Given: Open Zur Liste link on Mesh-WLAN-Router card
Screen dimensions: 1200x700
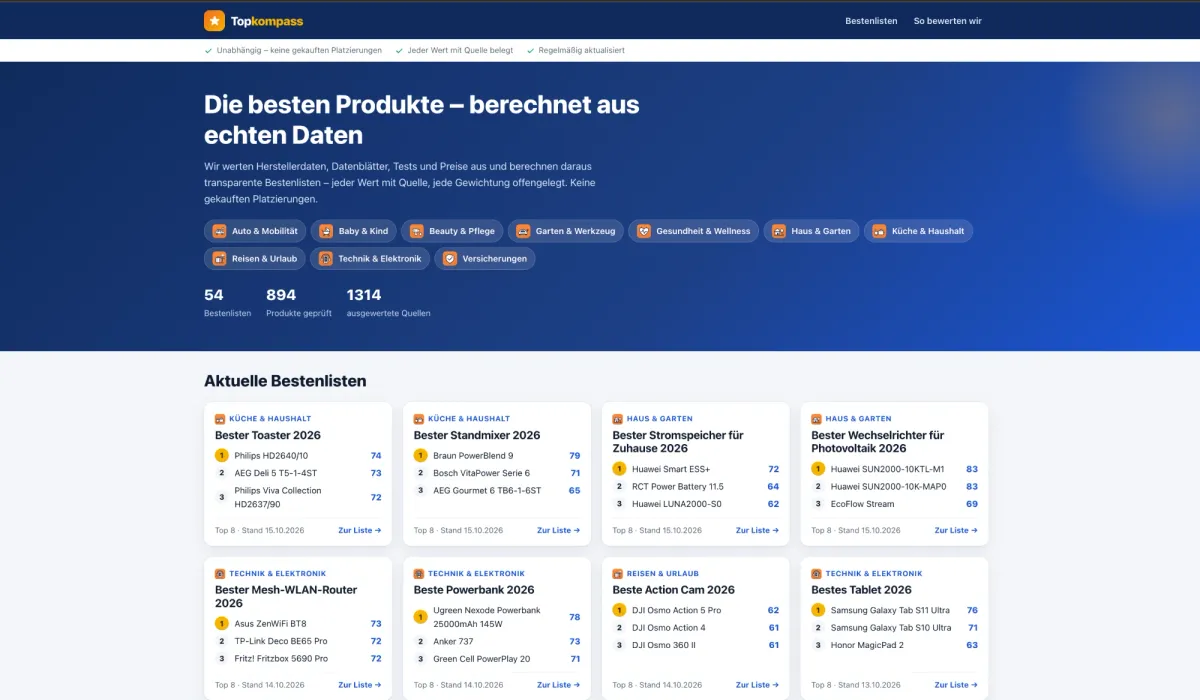Looking at the screenshot, I should (360, 685).
